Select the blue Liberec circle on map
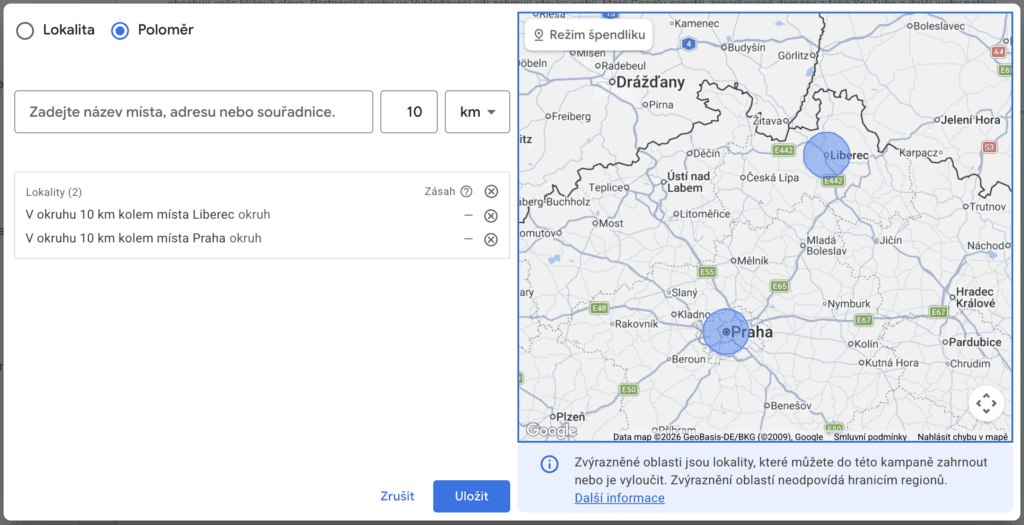This screenshot has width=1024, height=525. [x=827, y=155]
